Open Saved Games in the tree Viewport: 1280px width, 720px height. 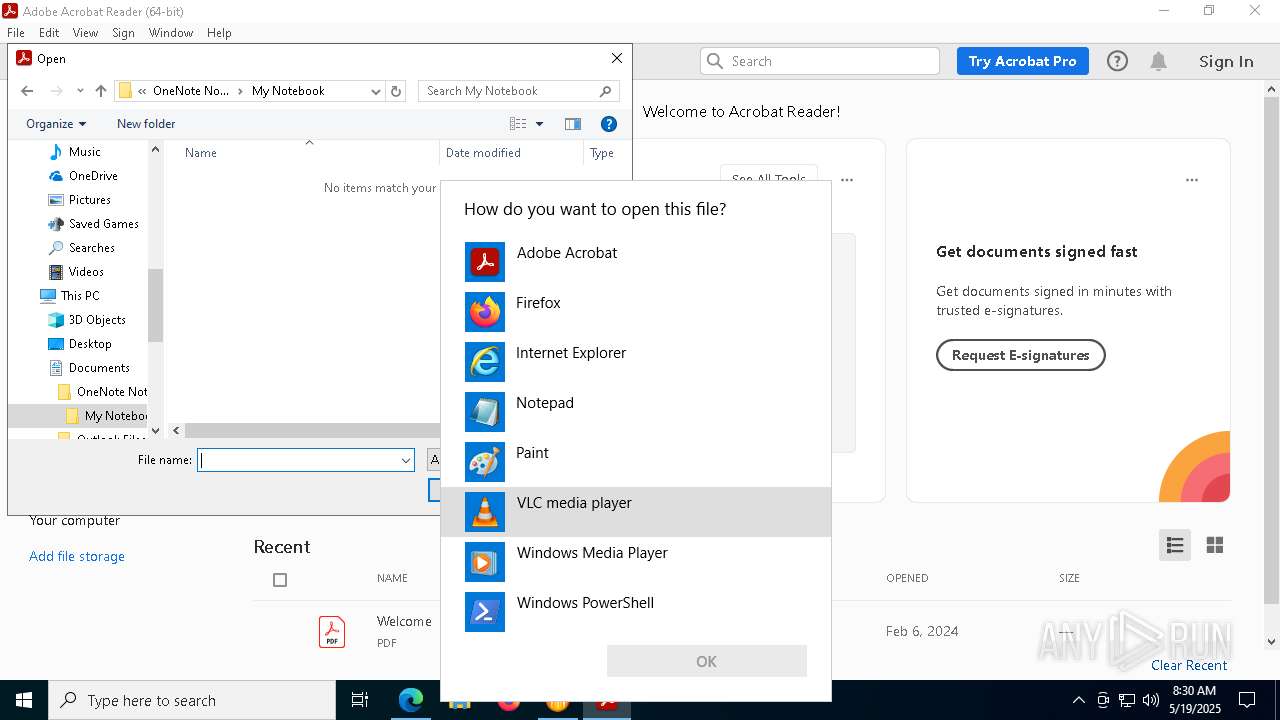103,224
